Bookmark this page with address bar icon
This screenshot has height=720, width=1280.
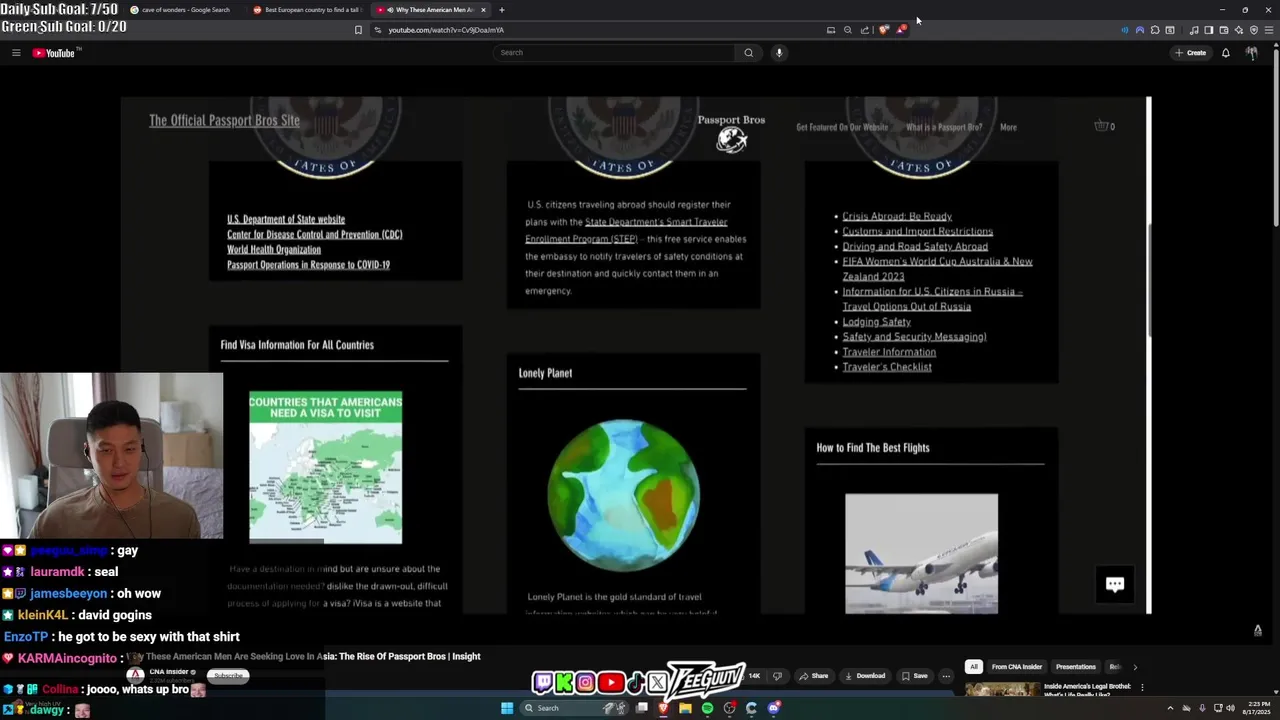point(358,30)
